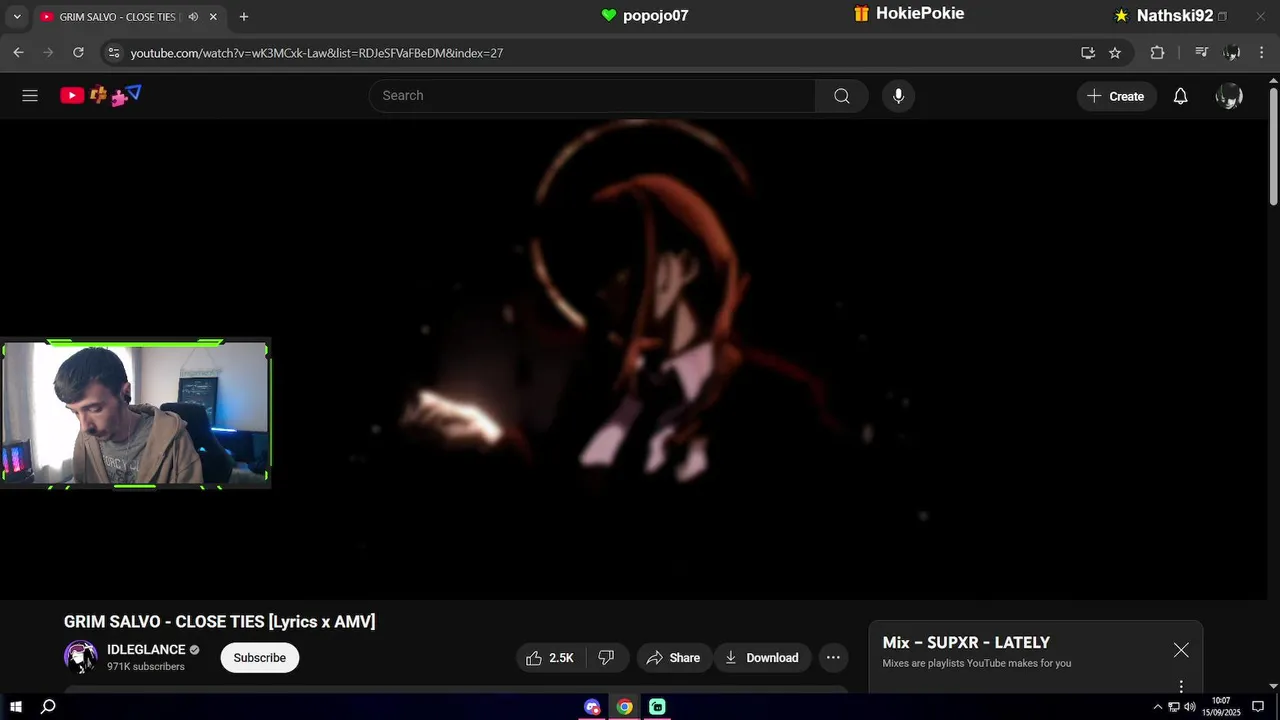
Task: Open Windows taskbar search
Action: pyautogui.click(x=47, y=707)
